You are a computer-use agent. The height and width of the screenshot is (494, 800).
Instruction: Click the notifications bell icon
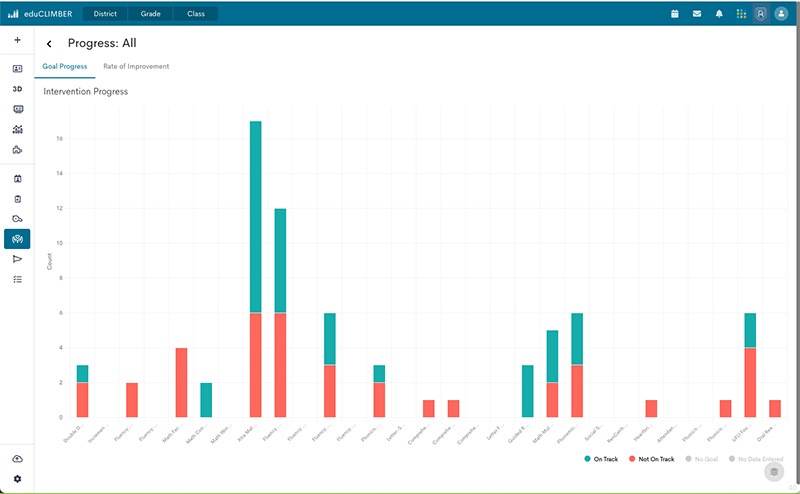click(x=719, y=14)
